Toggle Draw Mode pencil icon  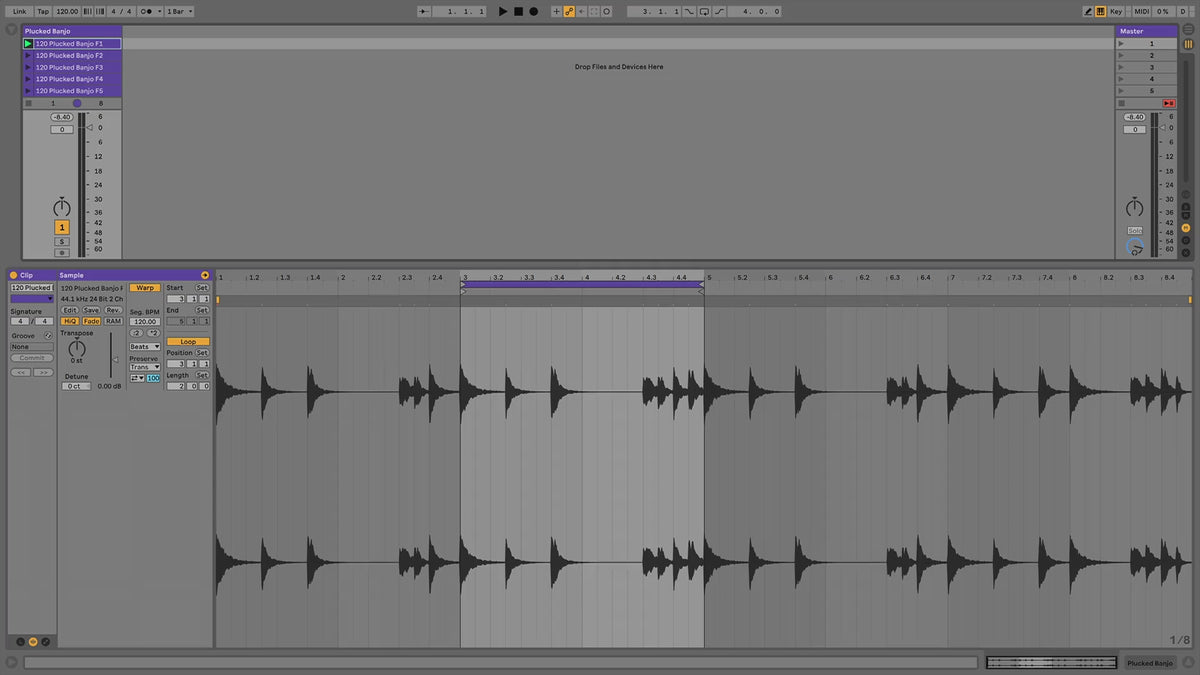tap(1088, 11)
